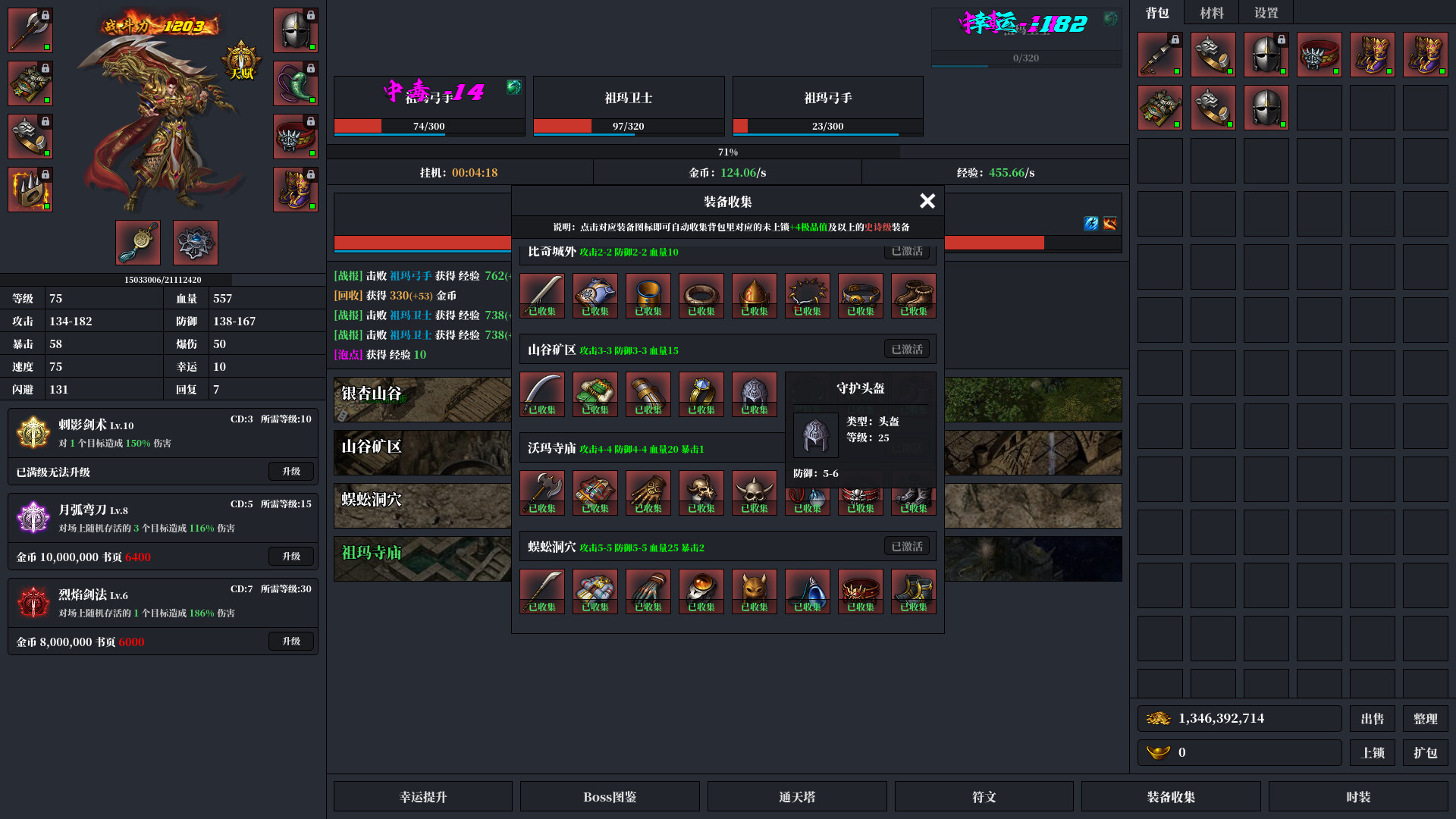1456x819 pixels.
Task: Open the 设置 tab
Action: coord(1265,12)
